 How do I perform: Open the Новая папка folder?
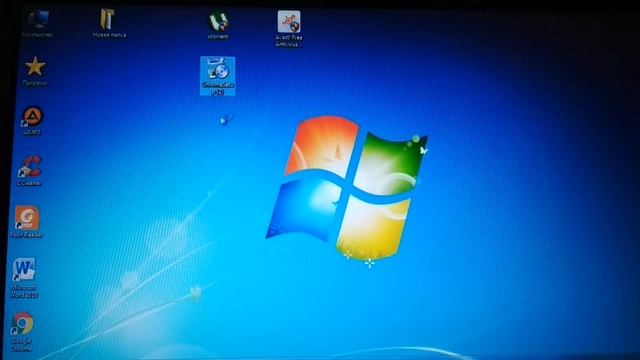109,23
